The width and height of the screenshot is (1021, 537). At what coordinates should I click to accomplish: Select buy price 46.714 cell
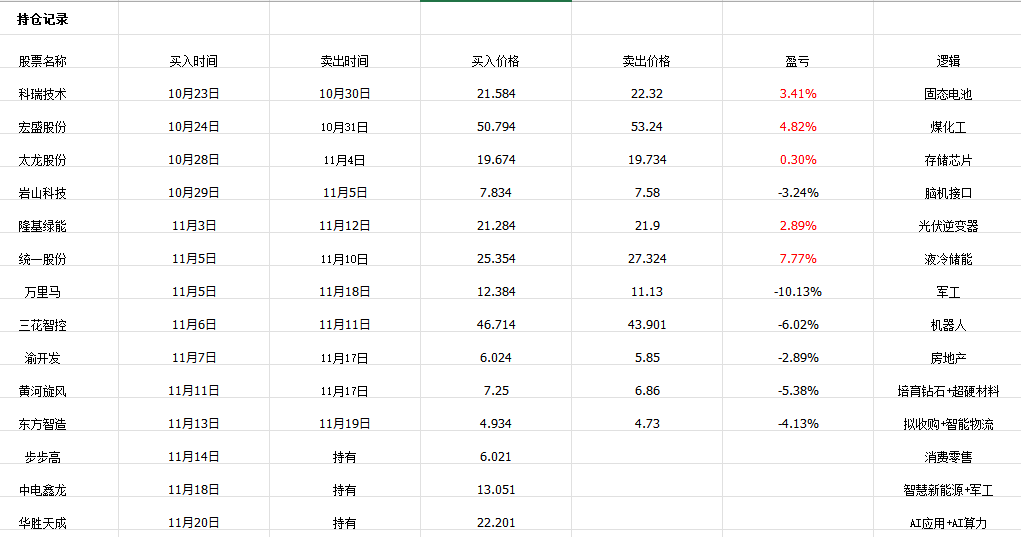click(496, 325)
